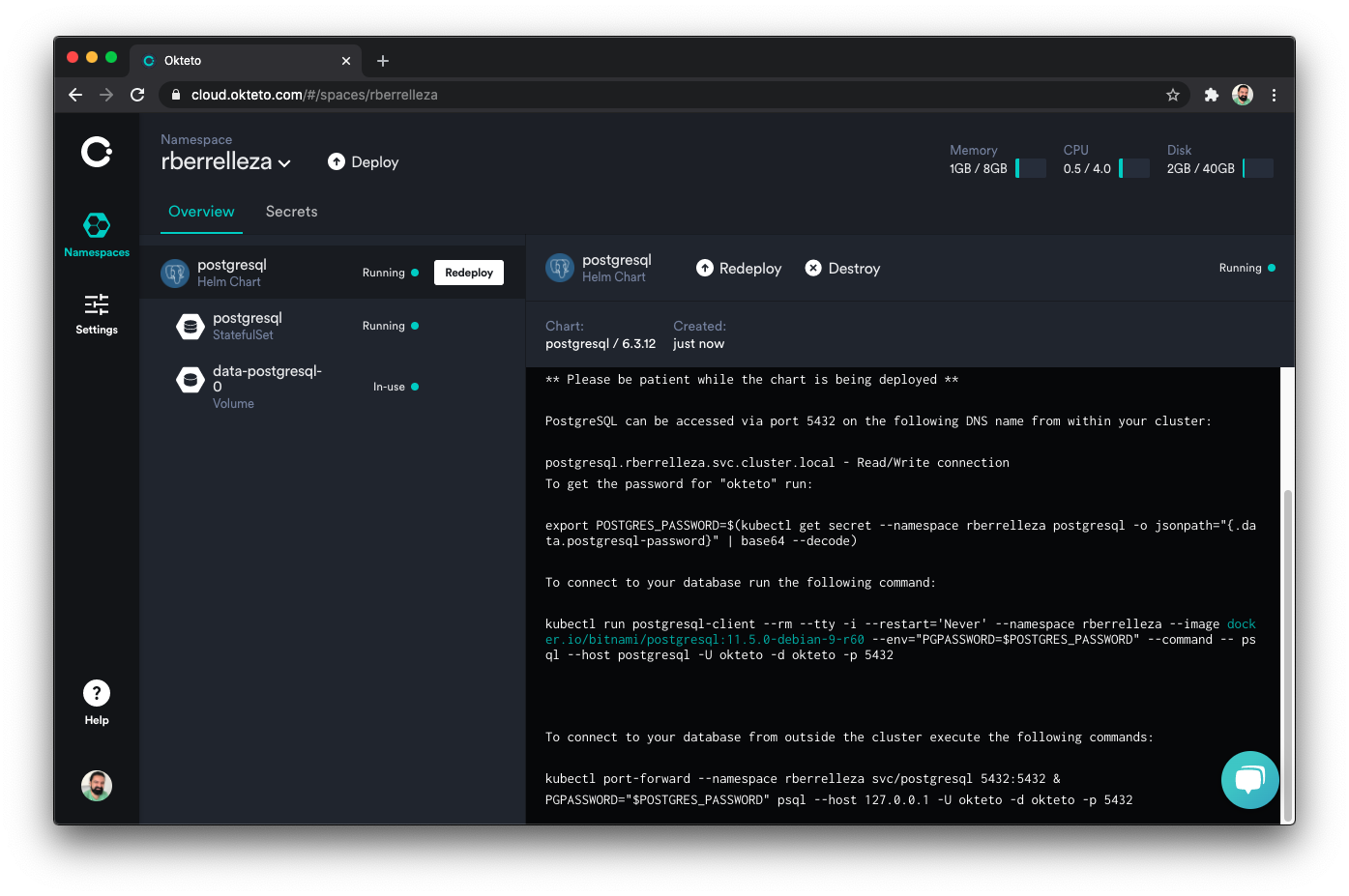
Task: View site security lock info
Action: click(176, 95)
